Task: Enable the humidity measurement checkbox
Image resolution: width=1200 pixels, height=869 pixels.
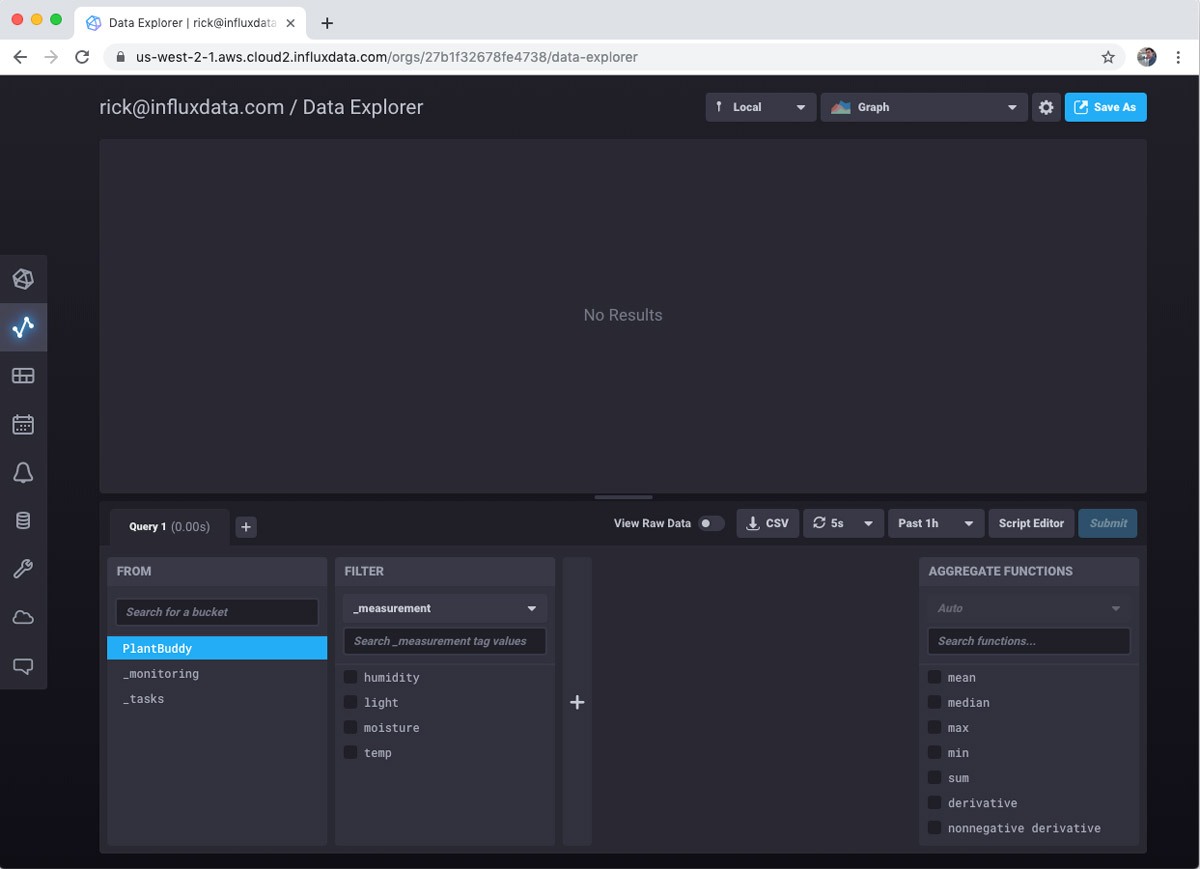Action: pyautogui.click(x=350, y=677)
